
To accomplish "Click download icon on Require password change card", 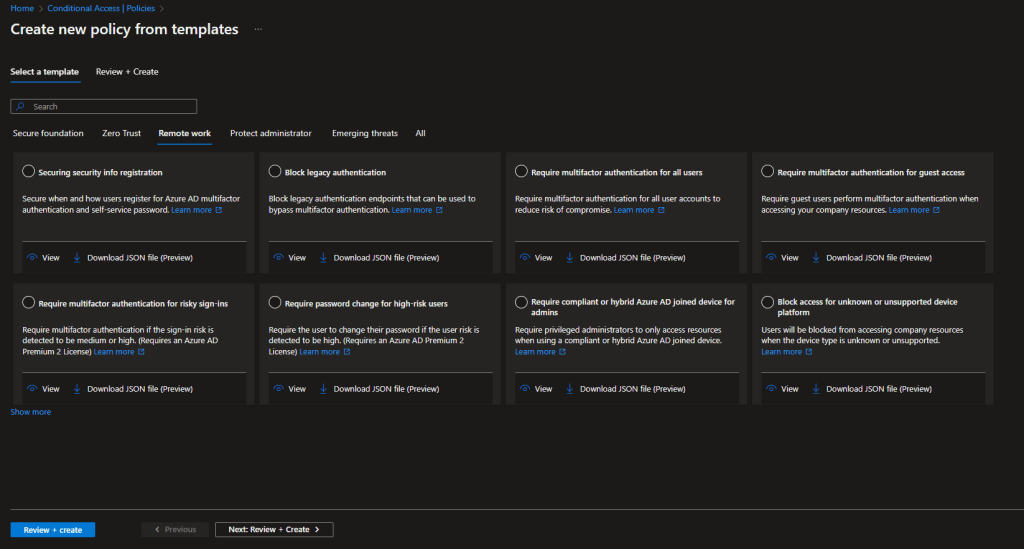I will [322, 389].
